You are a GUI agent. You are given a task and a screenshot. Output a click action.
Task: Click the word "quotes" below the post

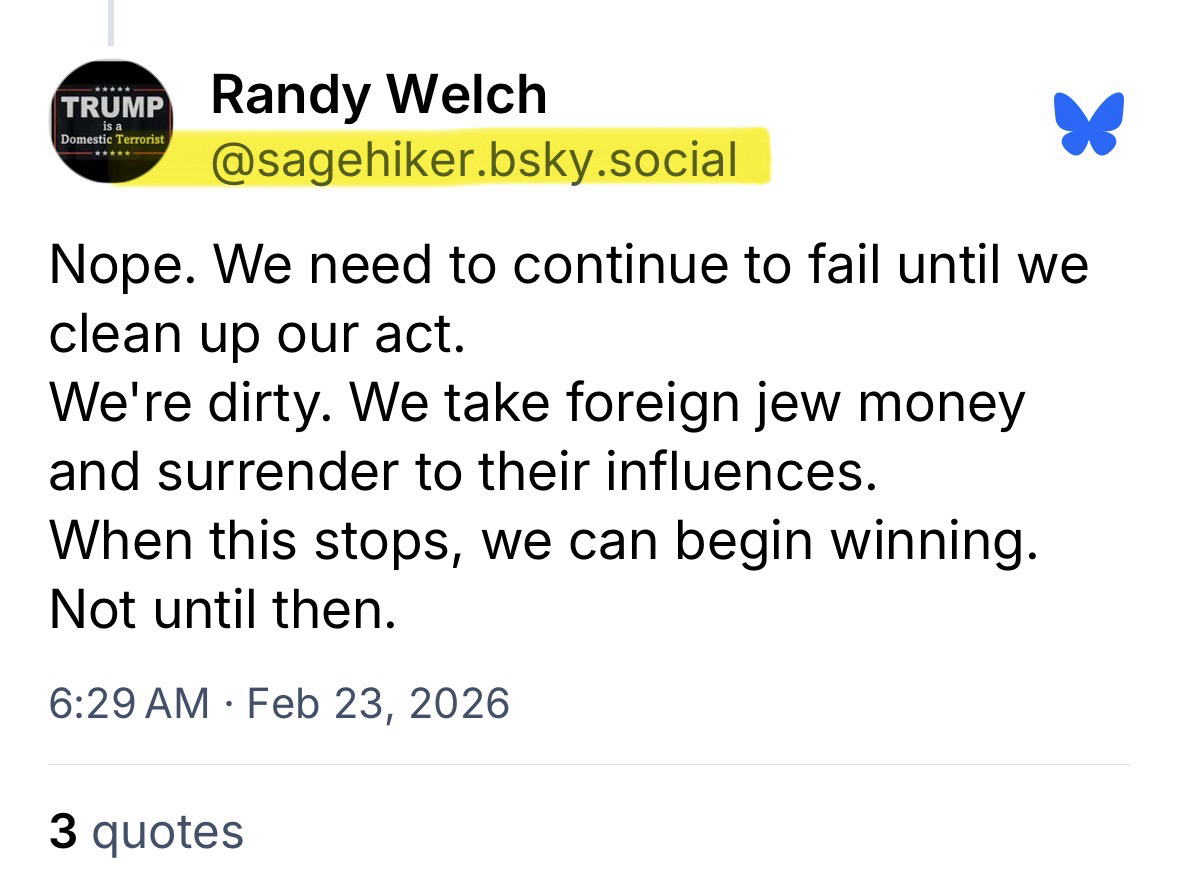167,832
